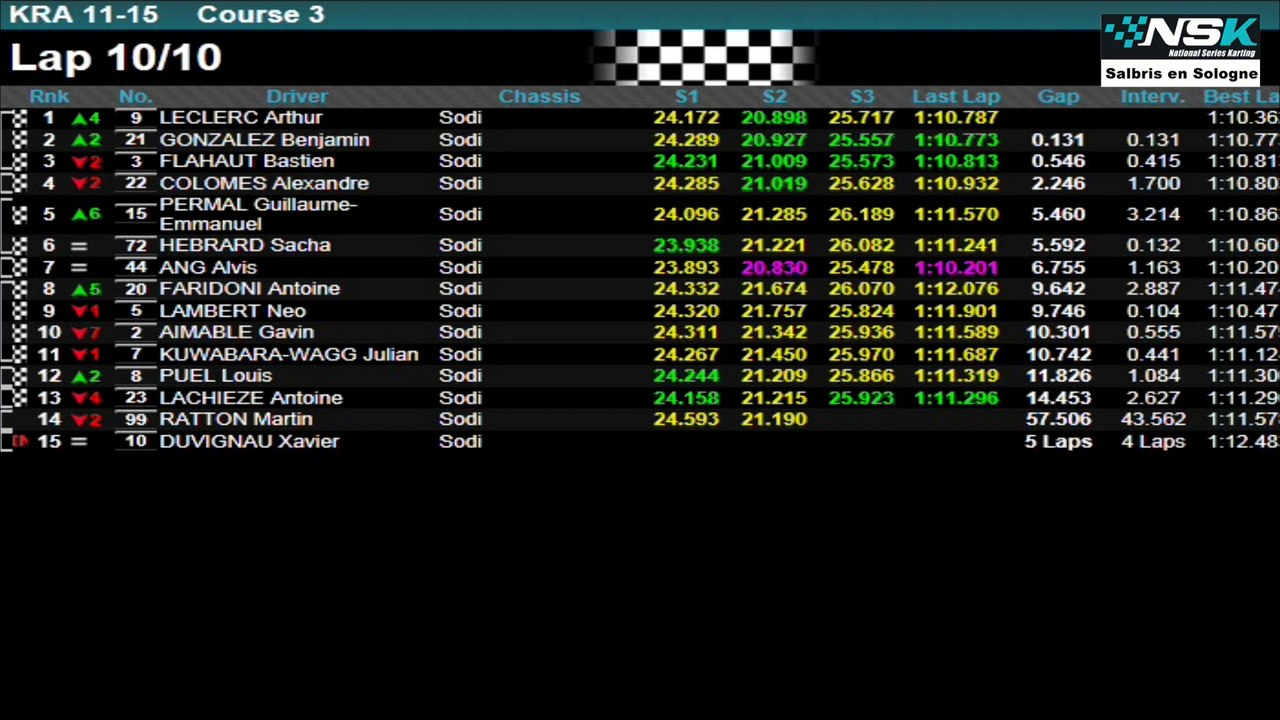Click LACHIEZE's S3 time 25.923
1280x720 pixels.
(862, 398)
